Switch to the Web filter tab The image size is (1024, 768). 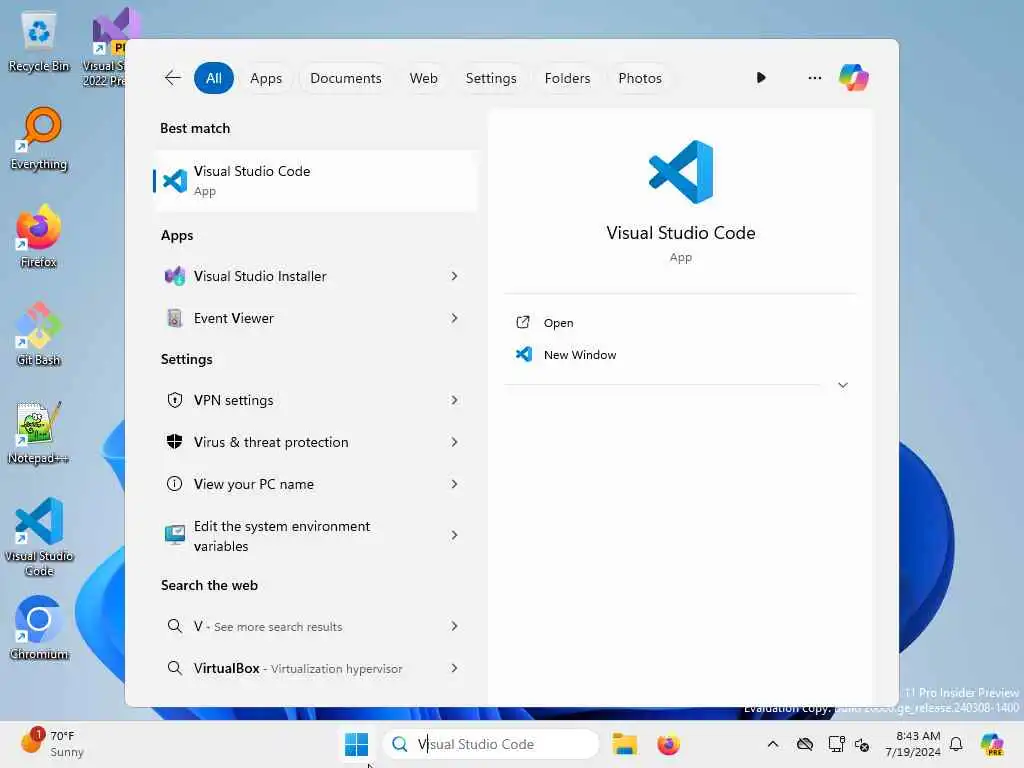point(423,78)
